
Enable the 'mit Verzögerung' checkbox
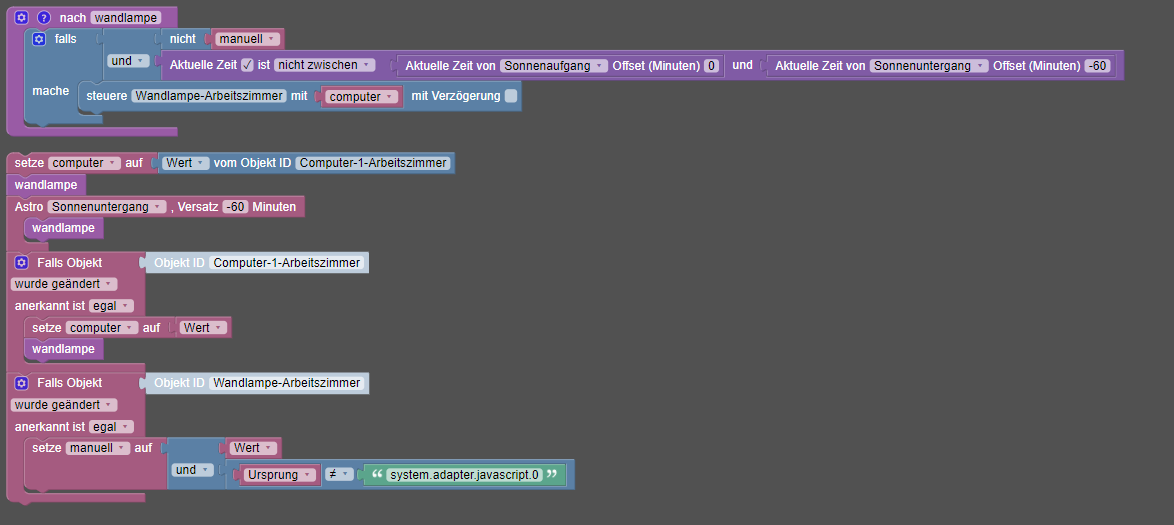511,96
